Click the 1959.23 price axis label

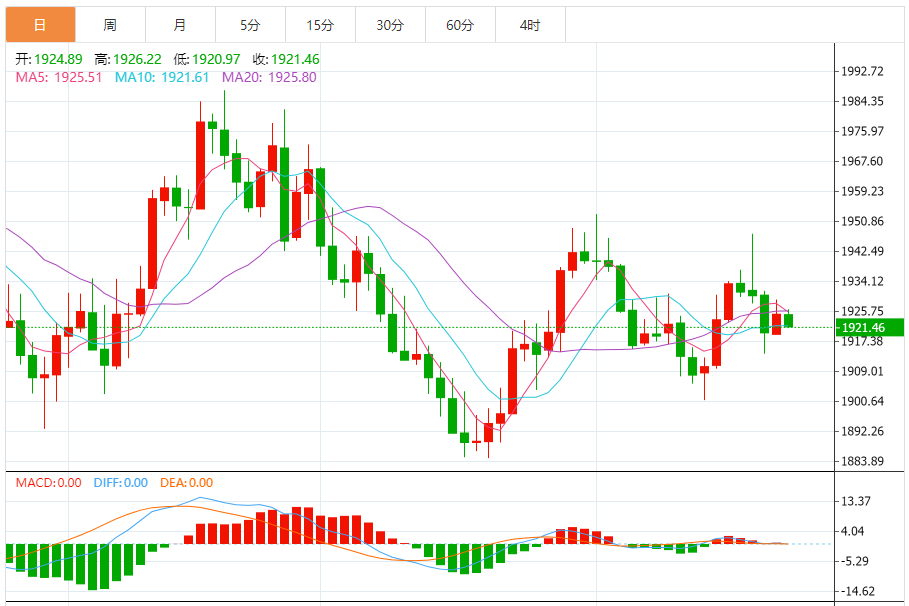click(x=863, y=191)
